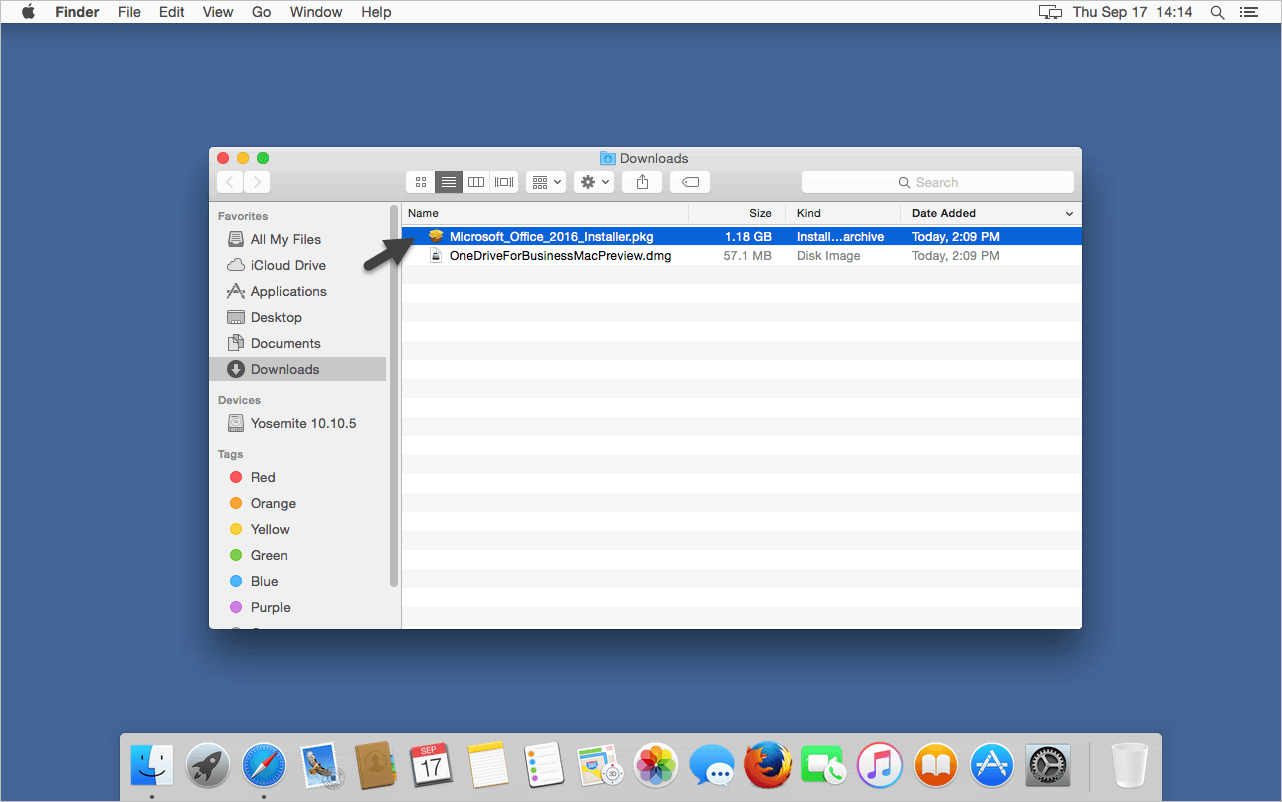Screen dimensions: 1282x802
Task: Select the Orange tag
Action: [x=297, y=503]
